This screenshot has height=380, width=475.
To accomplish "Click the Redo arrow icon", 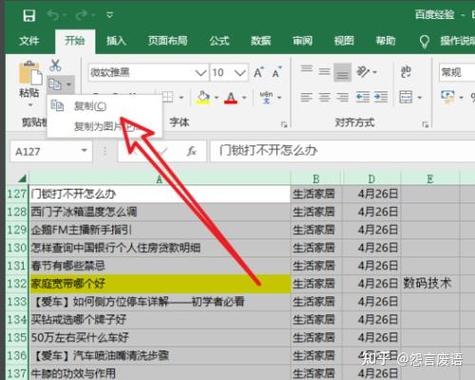I will tap(82, 15).
